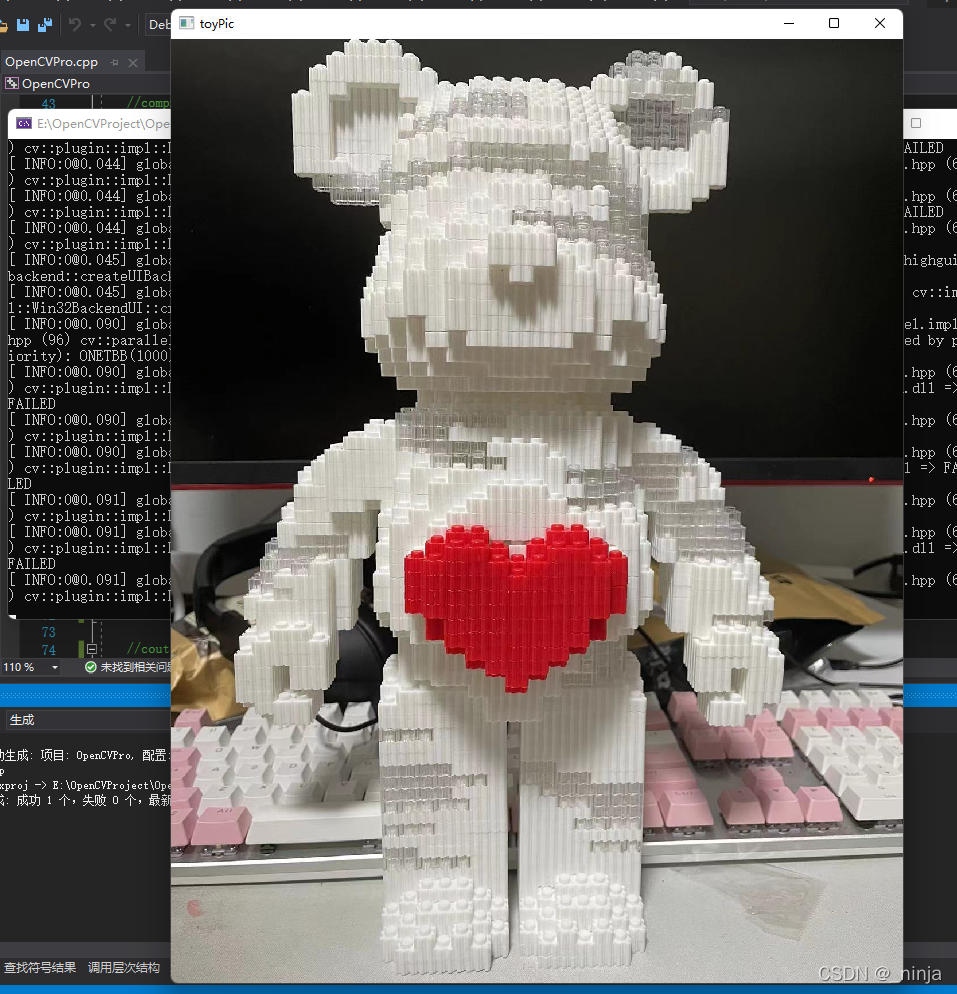957x994 pixels.
Task: Open the Undo history dropdown arrow
Action: 93,25
